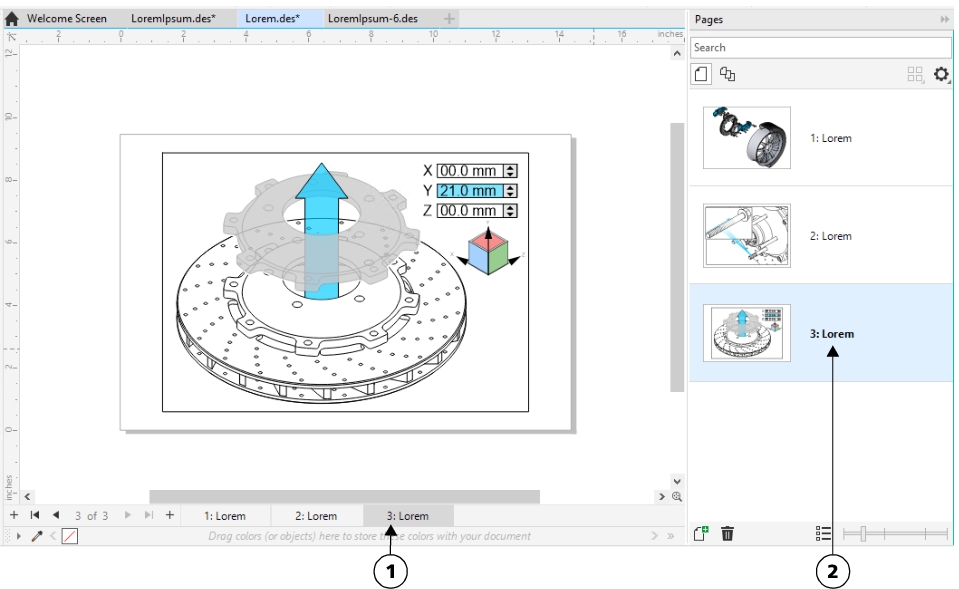Toggle single page view in Pages panel
This screenshot has width=959, height=589.
(x=702, y=75)
